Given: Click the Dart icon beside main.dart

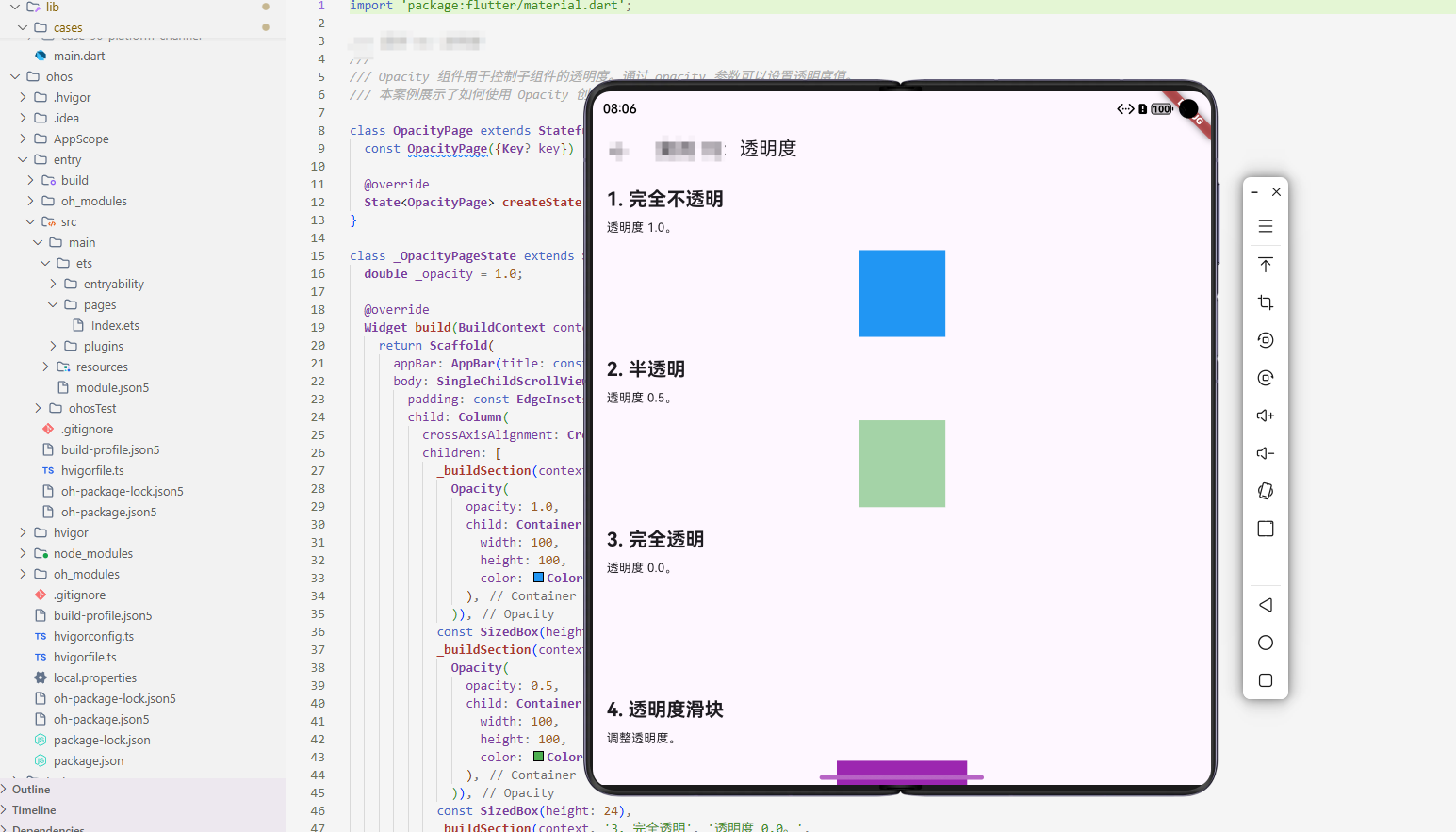Looking at the screenshot, I should (41, 56).
